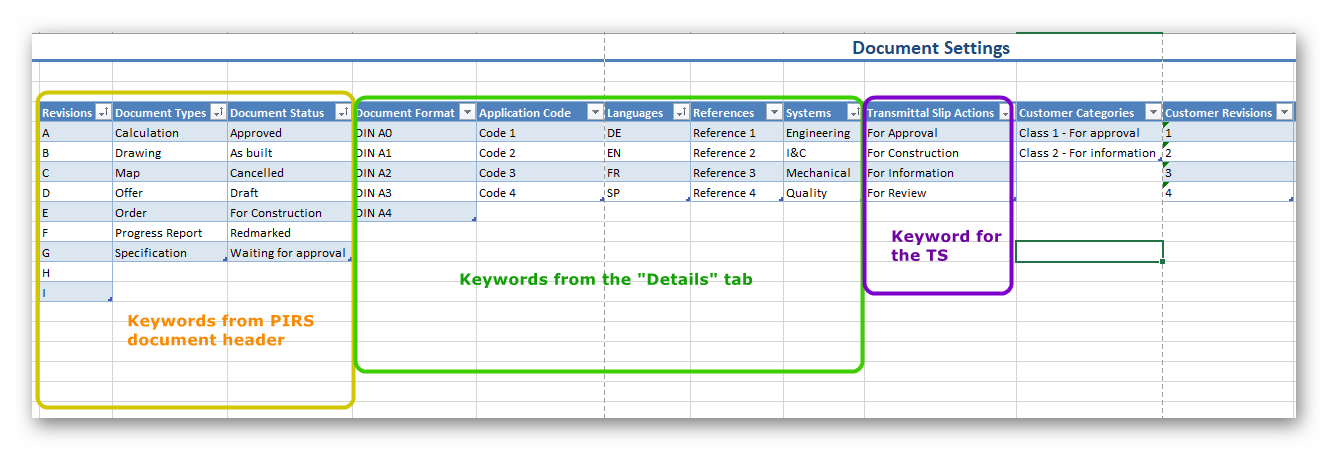Select the Quality system cell
The height and width of the screenshot is (450, 1328).
[x=824, y=193]
